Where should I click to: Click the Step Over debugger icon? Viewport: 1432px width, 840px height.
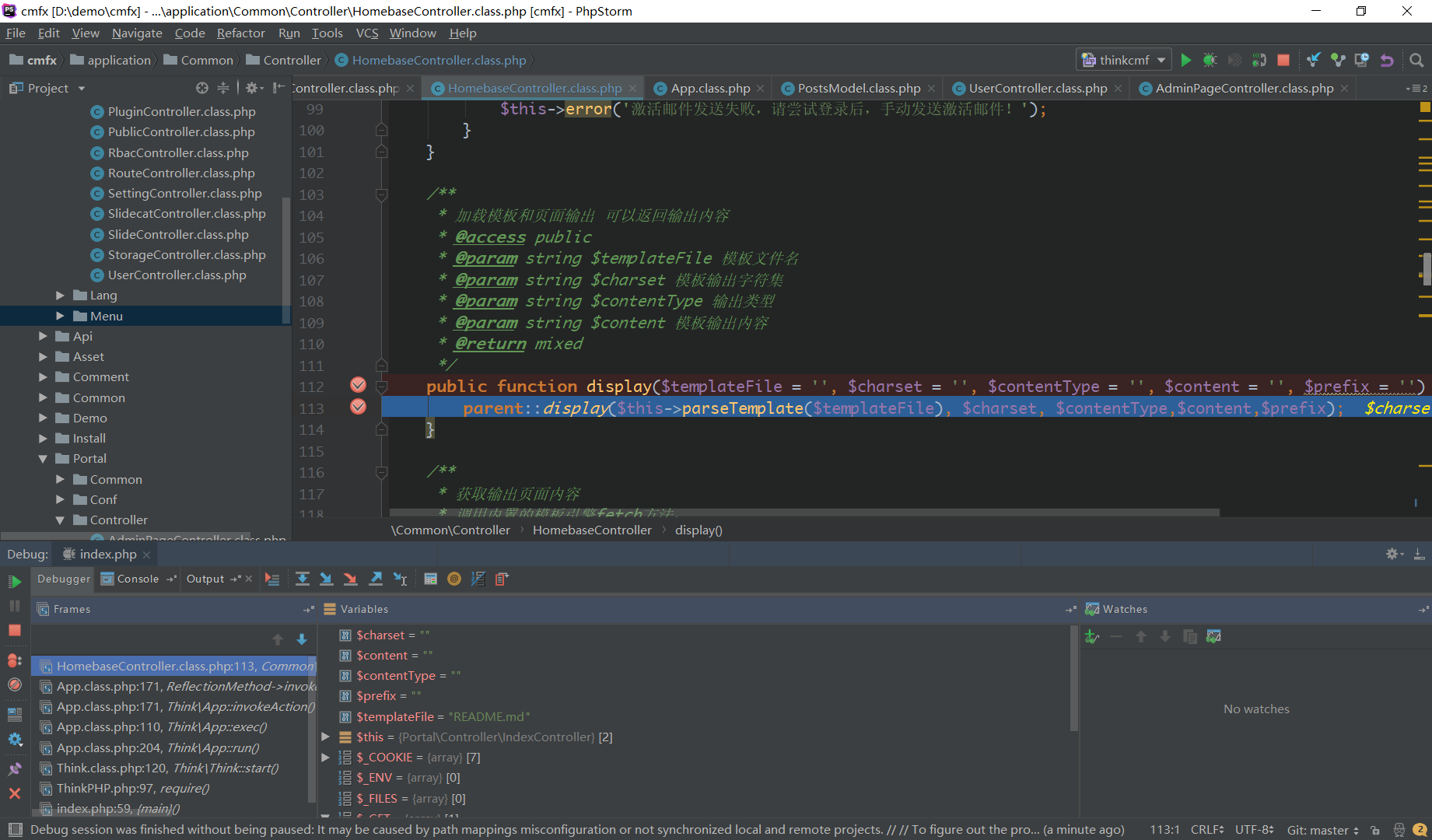tap(303, 579)
